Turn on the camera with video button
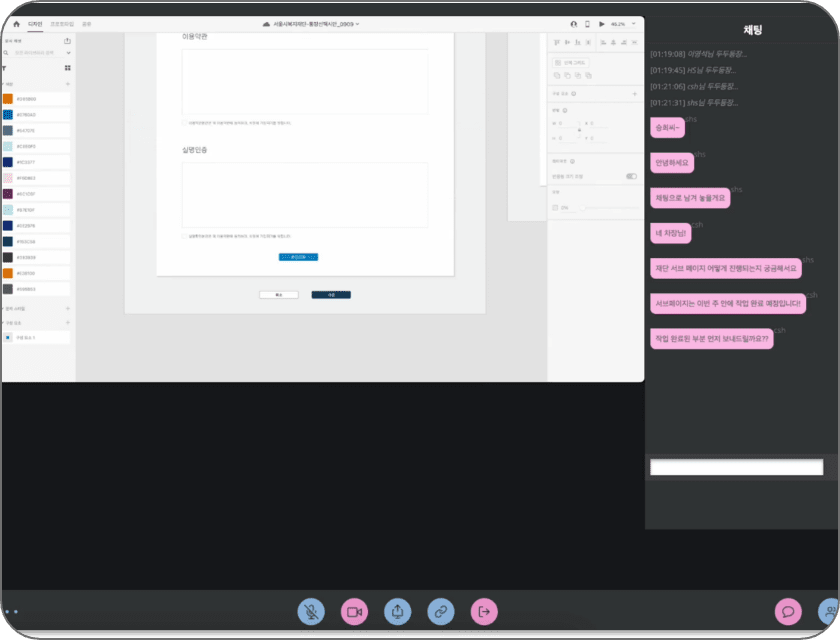 tap(354, 611)
